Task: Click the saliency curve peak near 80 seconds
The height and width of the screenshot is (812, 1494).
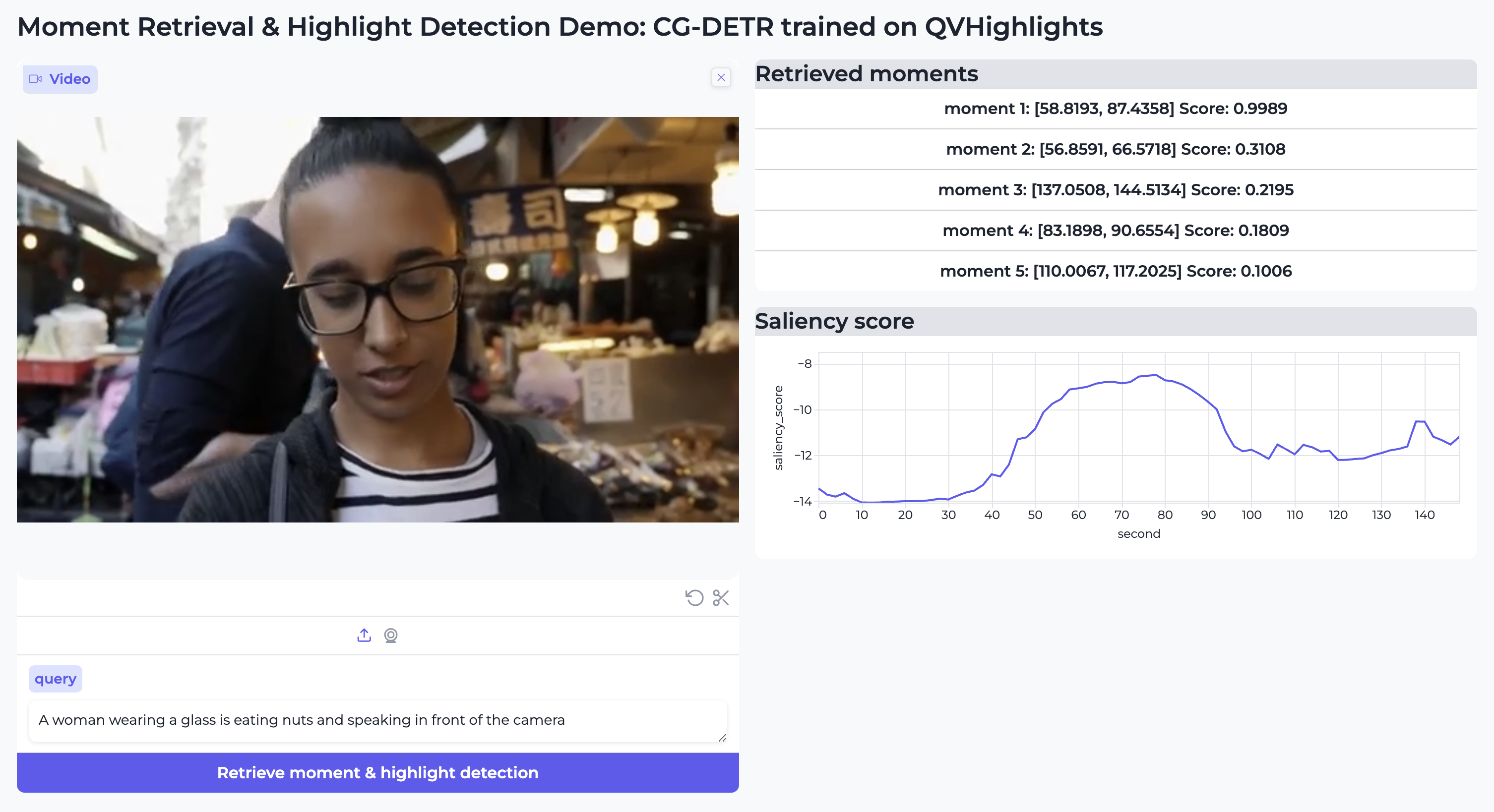Action: (1156, 376)
